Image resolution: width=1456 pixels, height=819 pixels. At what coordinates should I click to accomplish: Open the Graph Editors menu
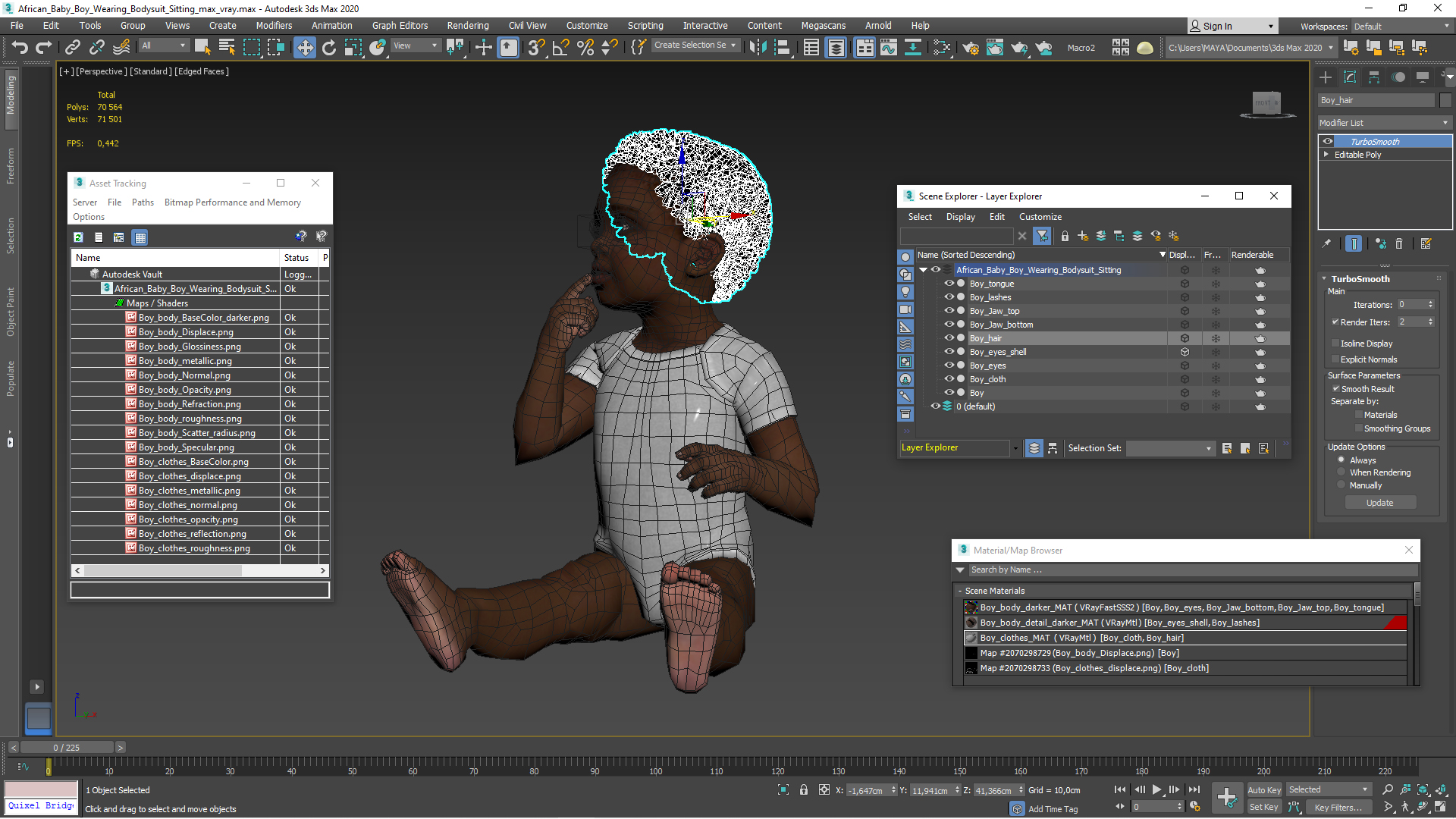(x=400, y=26)
